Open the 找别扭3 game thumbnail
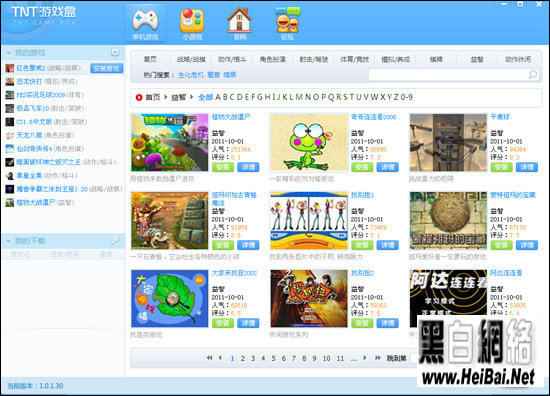The width and height of the screenshot is (550, 396). coord(309,220)
